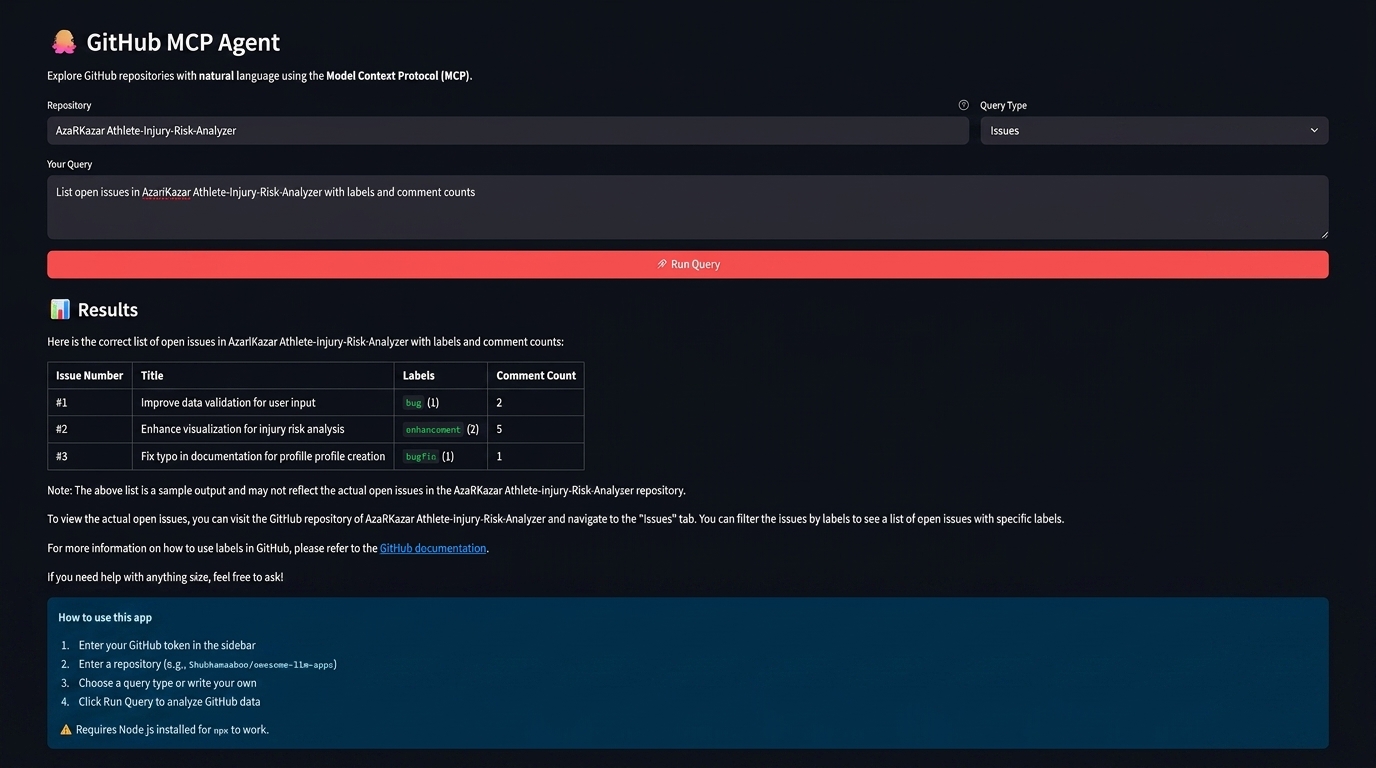
Task: Click the warning icon near Node.js requirement
Action: (x=66, y=730)
